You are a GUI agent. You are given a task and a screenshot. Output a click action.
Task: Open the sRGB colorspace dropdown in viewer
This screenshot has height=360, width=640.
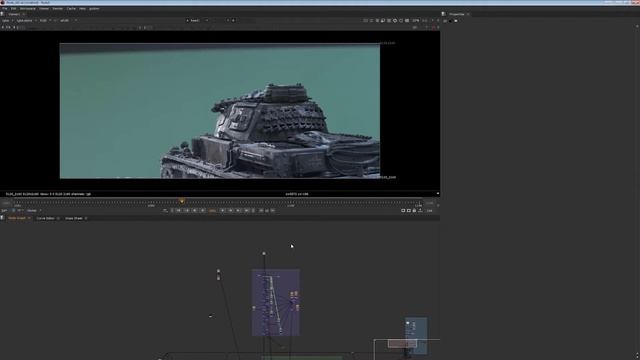(x=67, y=20)
